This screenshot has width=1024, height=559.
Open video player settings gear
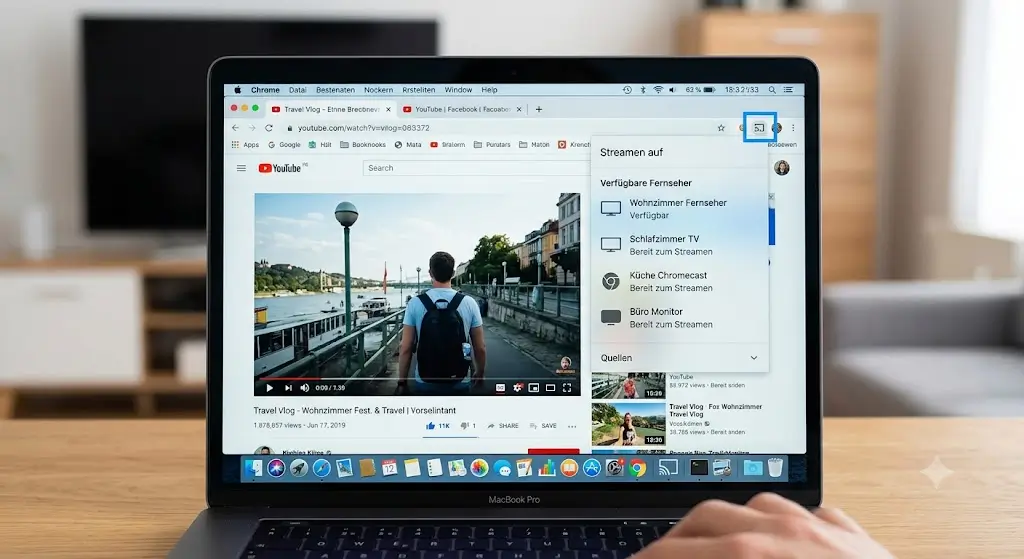(x=517, y=388)
